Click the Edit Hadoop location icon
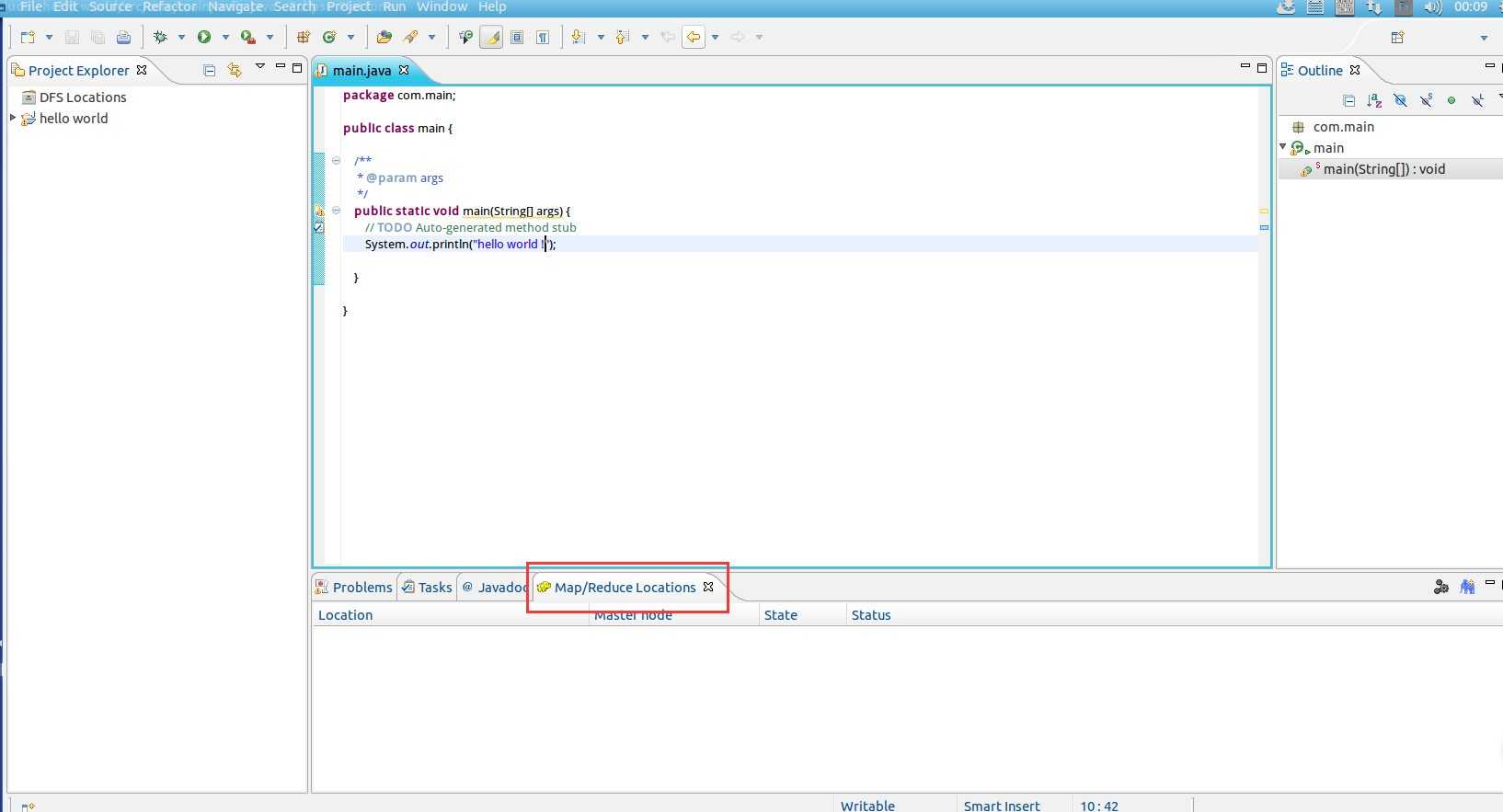The width and height of the screenshot is (1503, 812). (x=1441, y=587)
